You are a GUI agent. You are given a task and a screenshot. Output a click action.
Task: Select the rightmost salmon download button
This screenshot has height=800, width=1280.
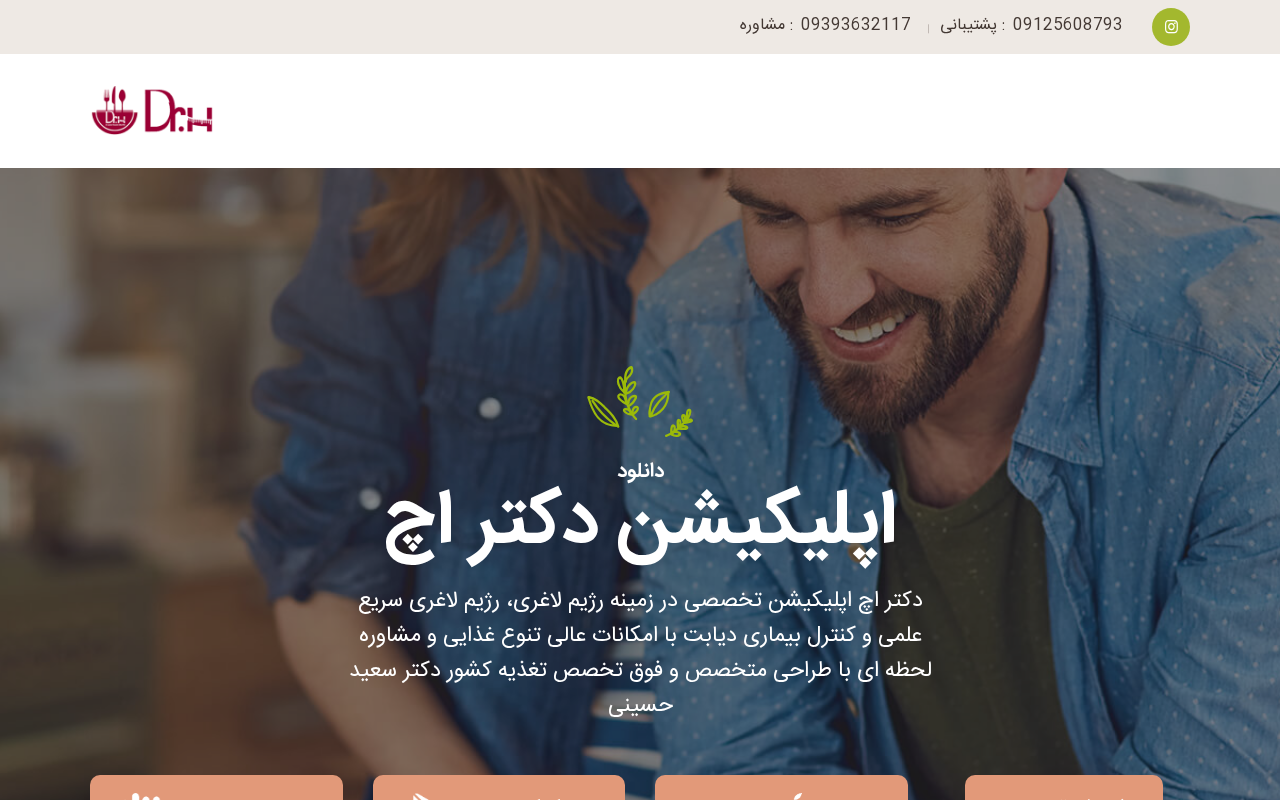1064,788
